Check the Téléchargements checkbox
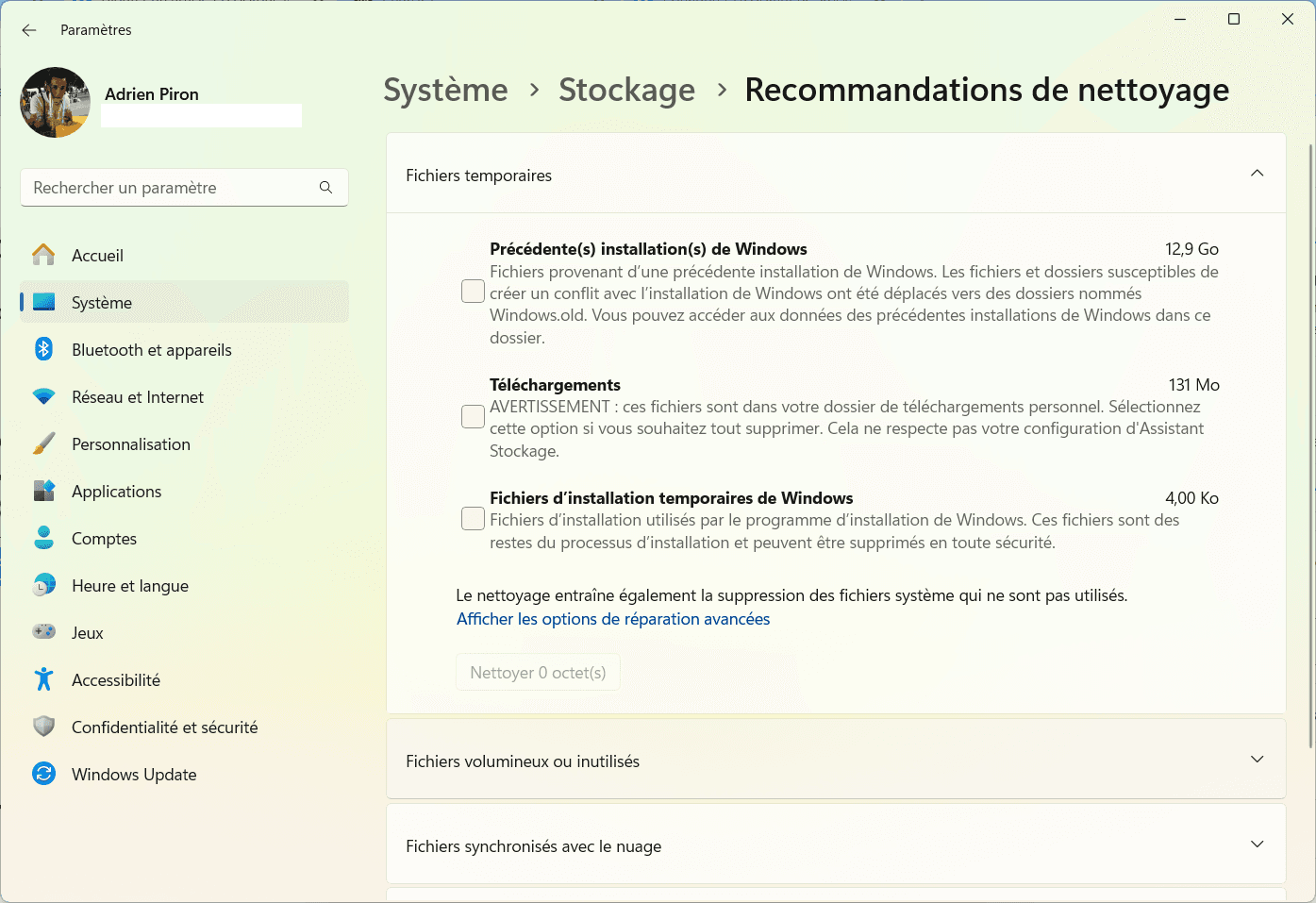This screenshot has height=903, width=1316. coord(473,416)
